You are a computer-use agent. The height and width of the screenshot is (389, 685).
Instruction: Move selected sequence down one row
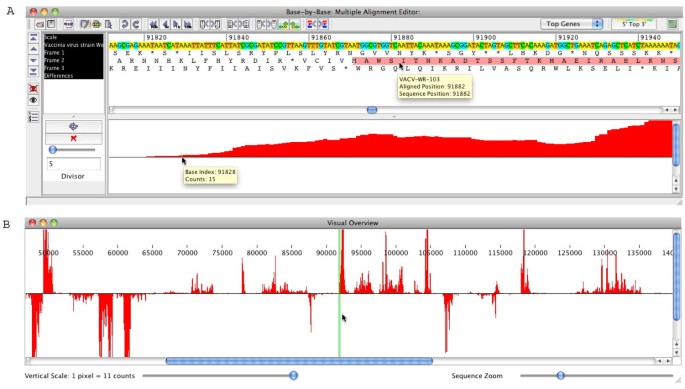[x=33, y=60]
